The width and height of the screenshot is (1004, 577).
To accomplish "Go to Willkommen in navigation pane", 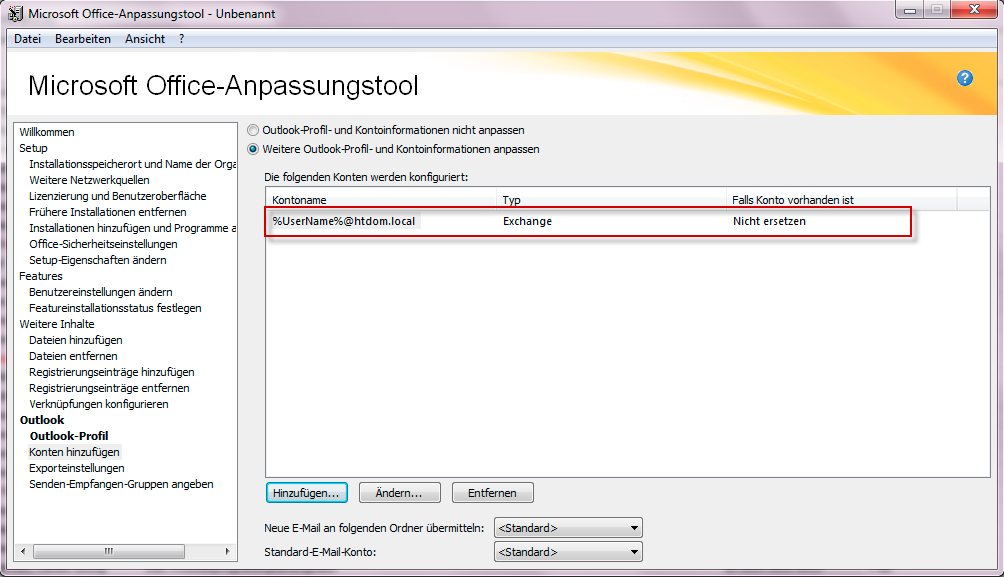I will [47, 132].
